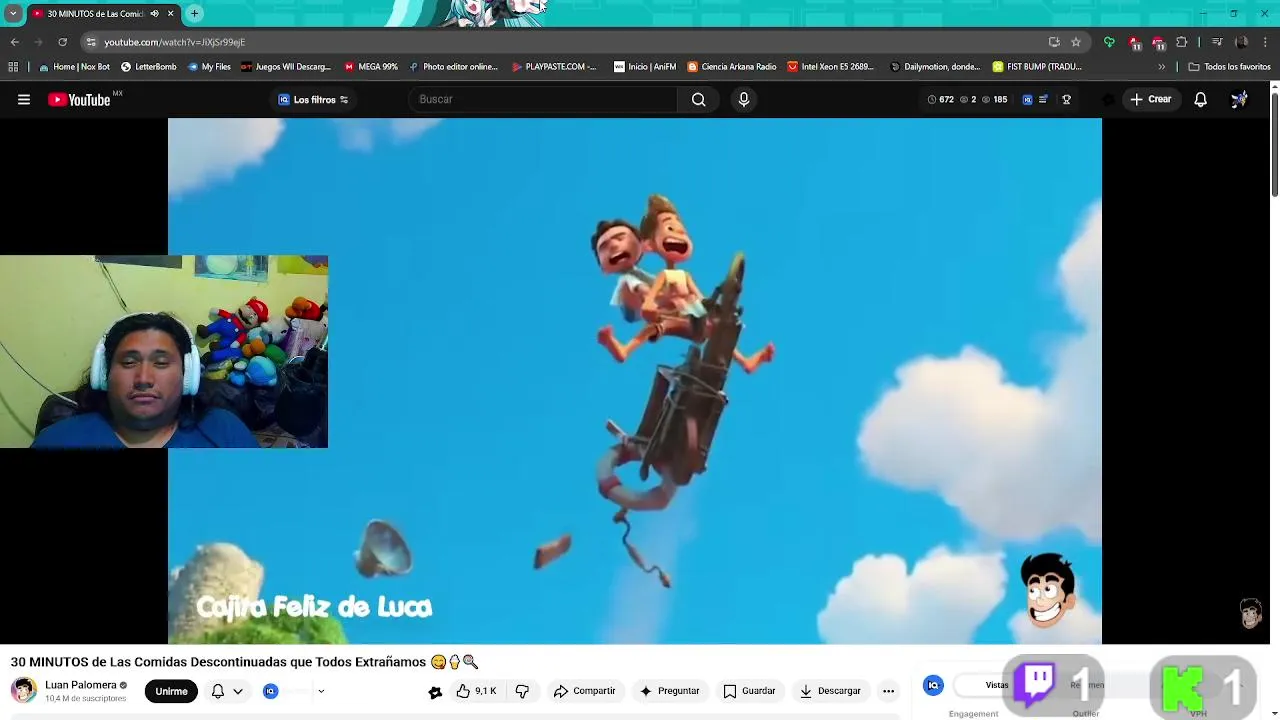This screenshot has width=1280, height=720.
Task: Expand the tab search dropdown arrow
Action: (x=13, y=13)
